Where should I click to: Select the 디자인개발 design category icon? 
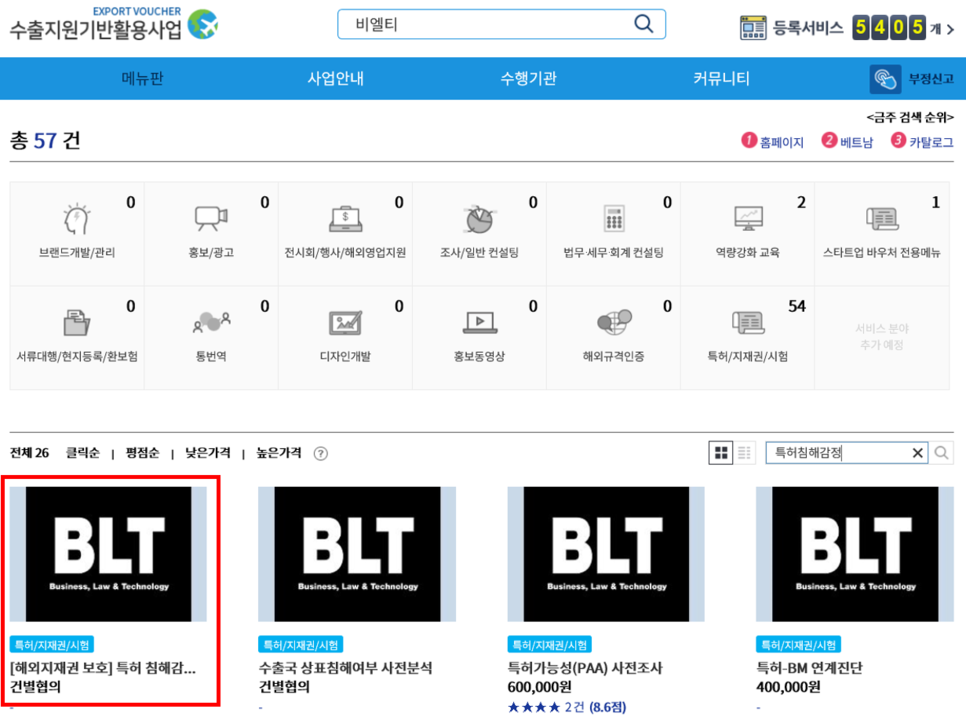(344, 322)
